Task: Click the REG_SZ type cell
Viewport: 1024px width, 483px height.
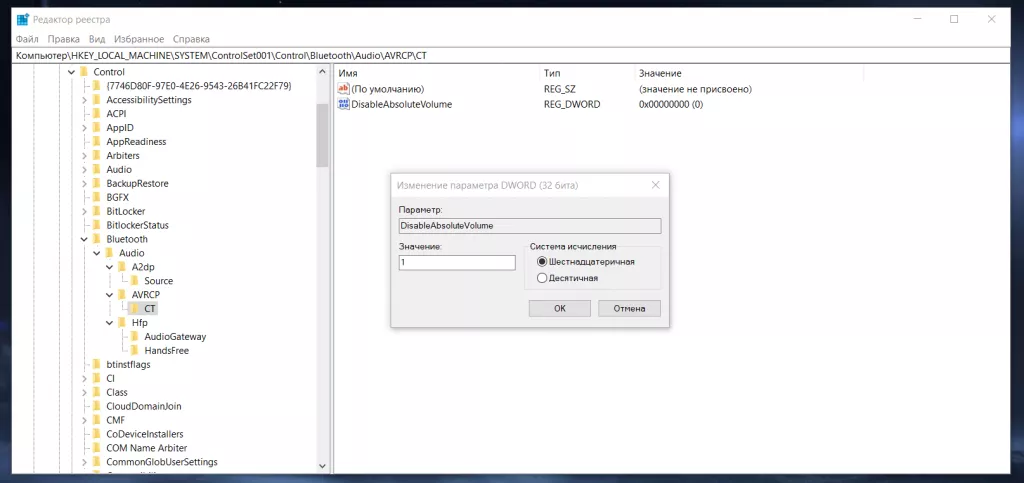Action: click(560, 89)
